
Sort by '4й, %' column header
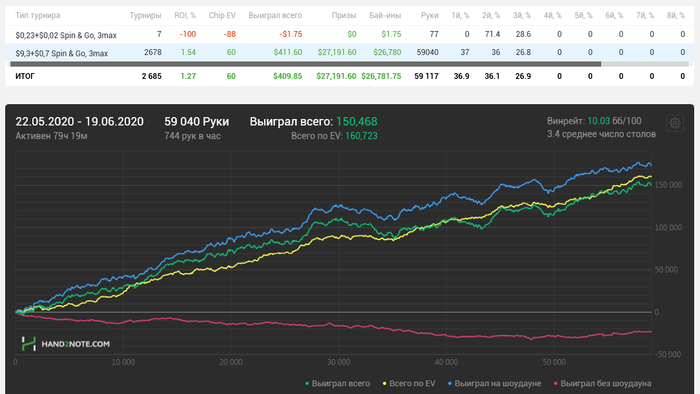(x=553, y=15)
